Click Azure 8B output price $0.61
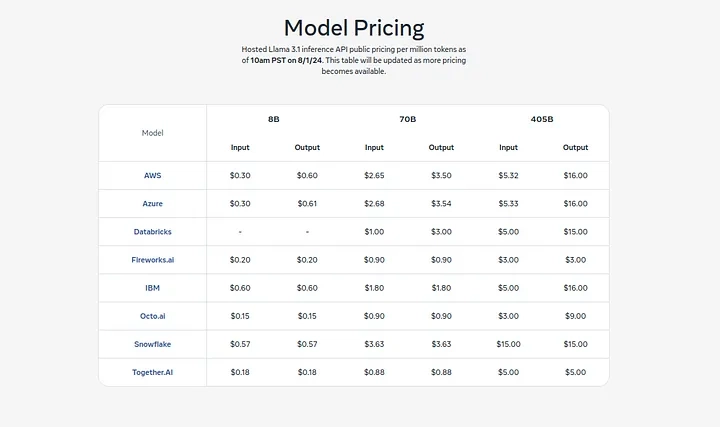The image size is (720, 427). [307, 203]
